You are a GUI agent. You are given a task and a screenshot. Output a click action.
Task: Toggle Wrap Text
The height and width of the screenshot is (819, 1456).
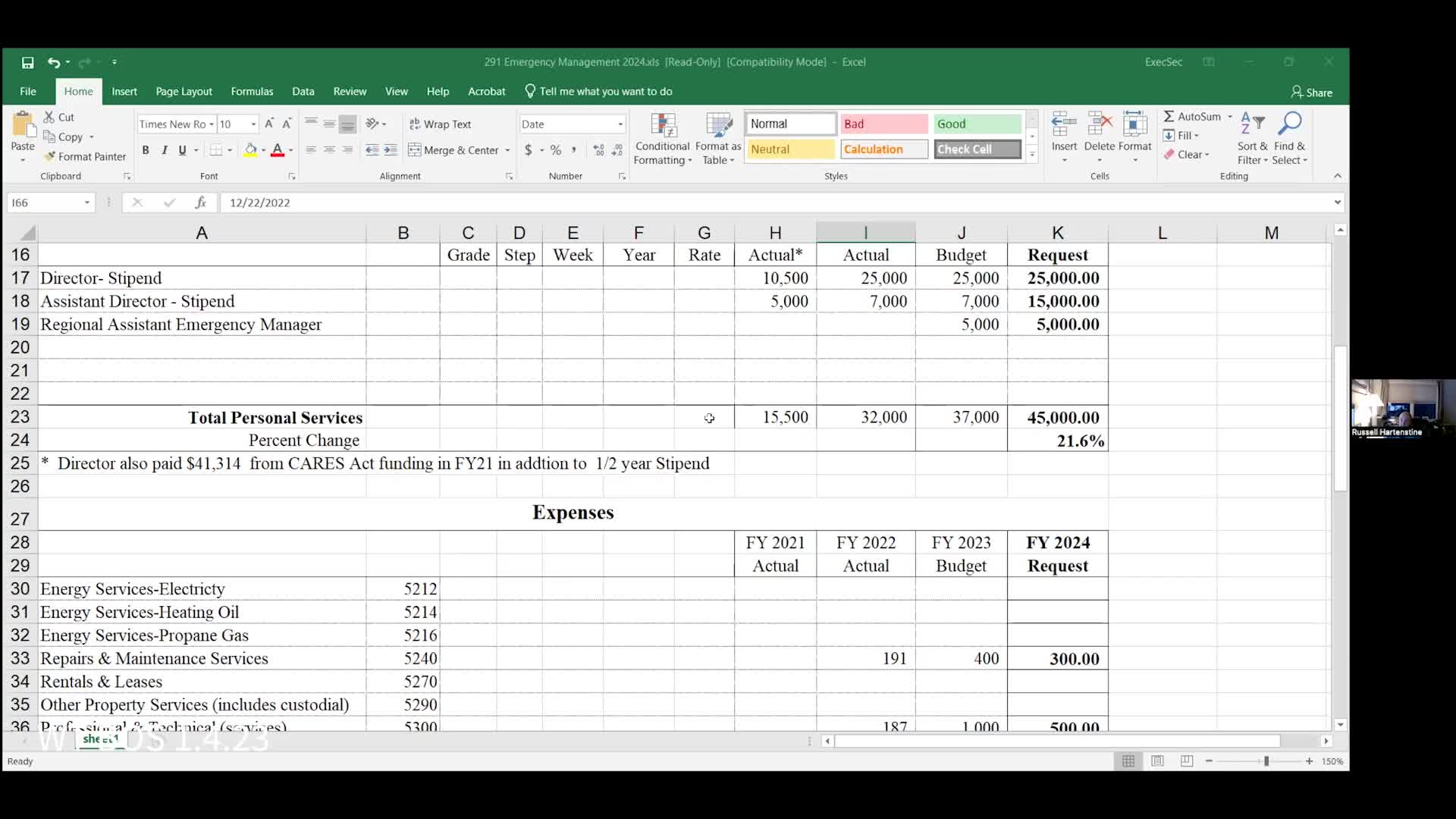tap(441, 124)
